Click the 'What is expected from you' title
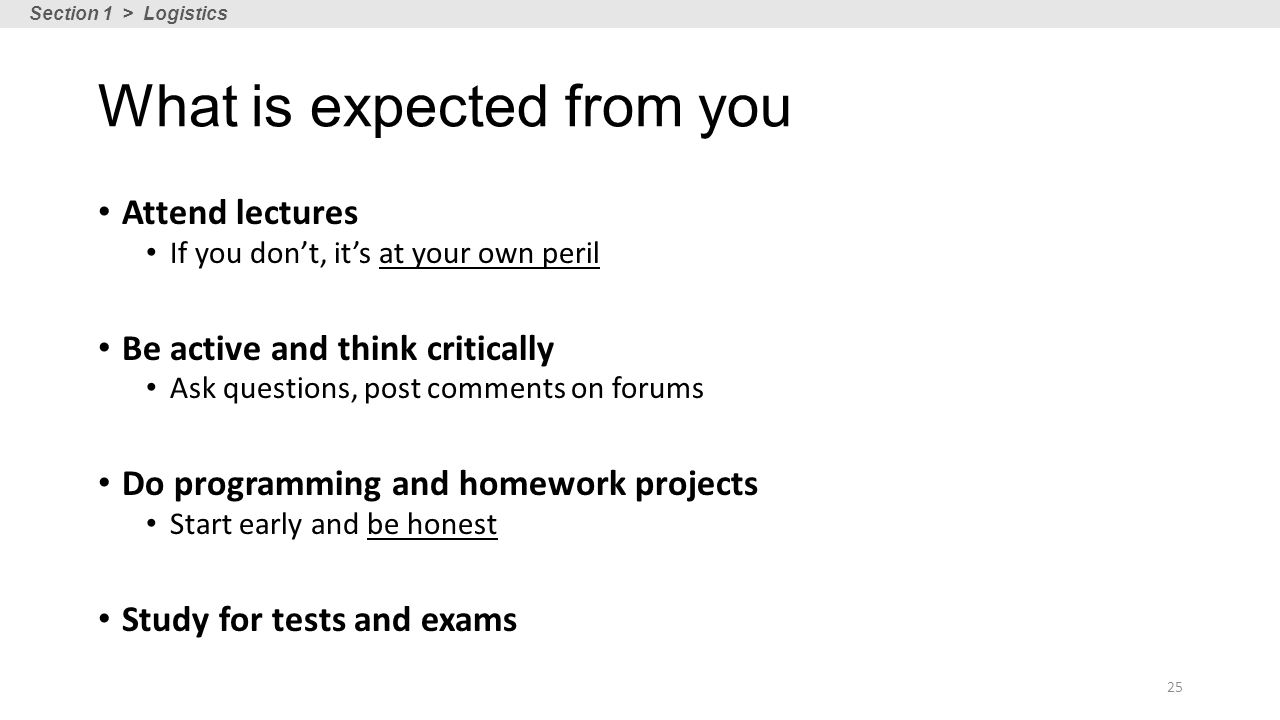The height and width of the screenshot is (720, 1280). (445, 109)
